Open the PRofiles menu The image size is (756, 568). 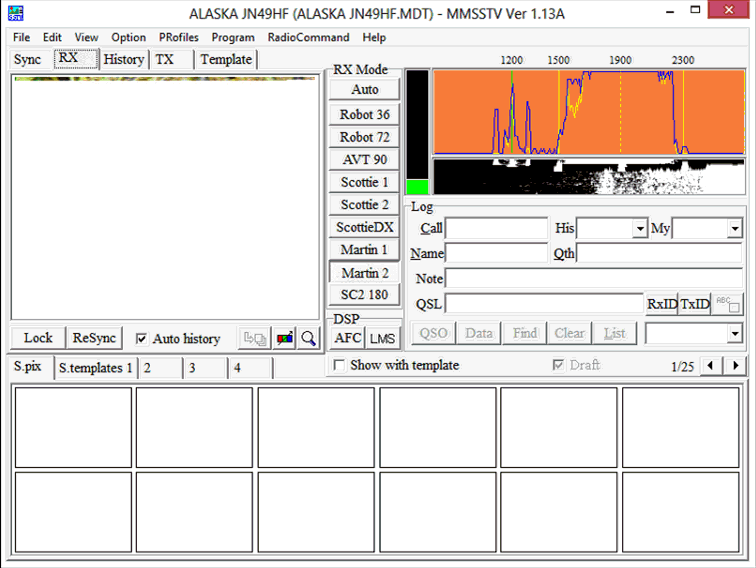pos(178,37)
